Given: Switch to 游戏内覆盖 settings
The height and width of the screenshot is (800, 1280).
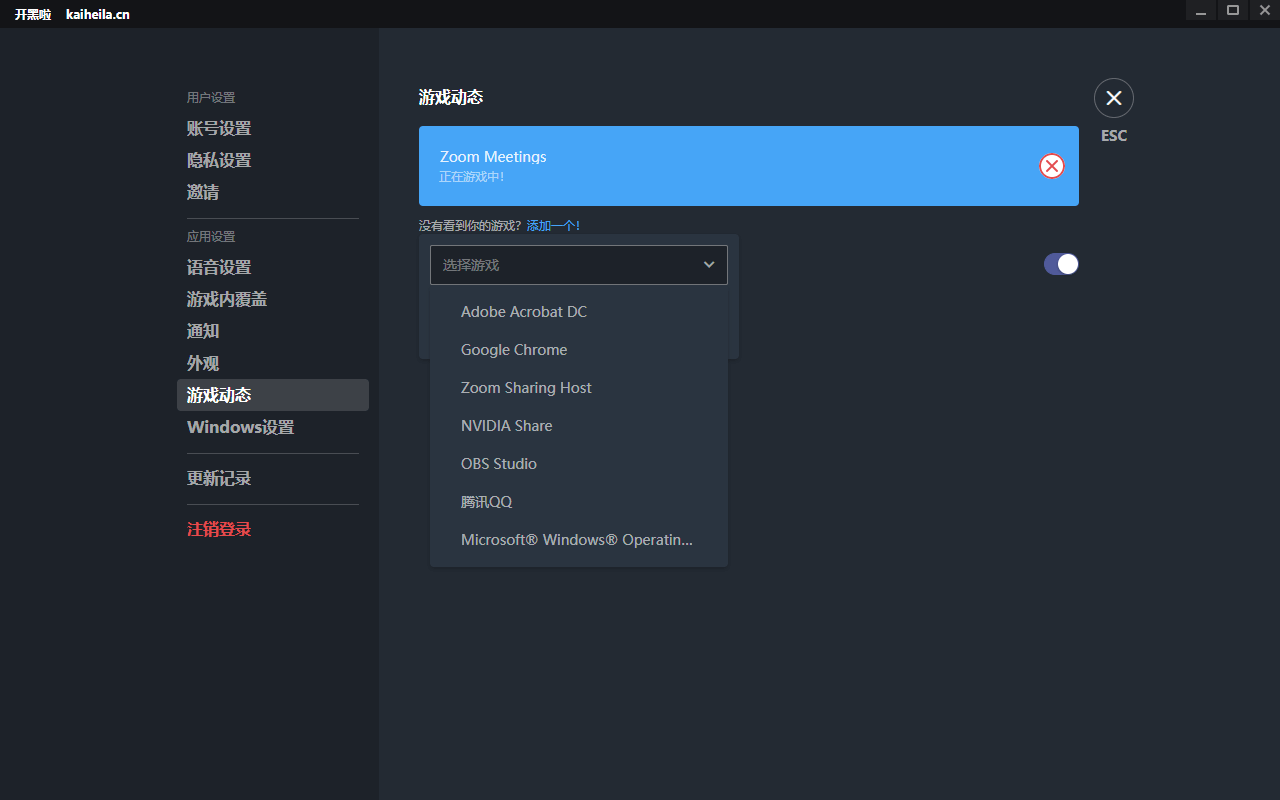Looking at the screenshot, I should point(227,300).
